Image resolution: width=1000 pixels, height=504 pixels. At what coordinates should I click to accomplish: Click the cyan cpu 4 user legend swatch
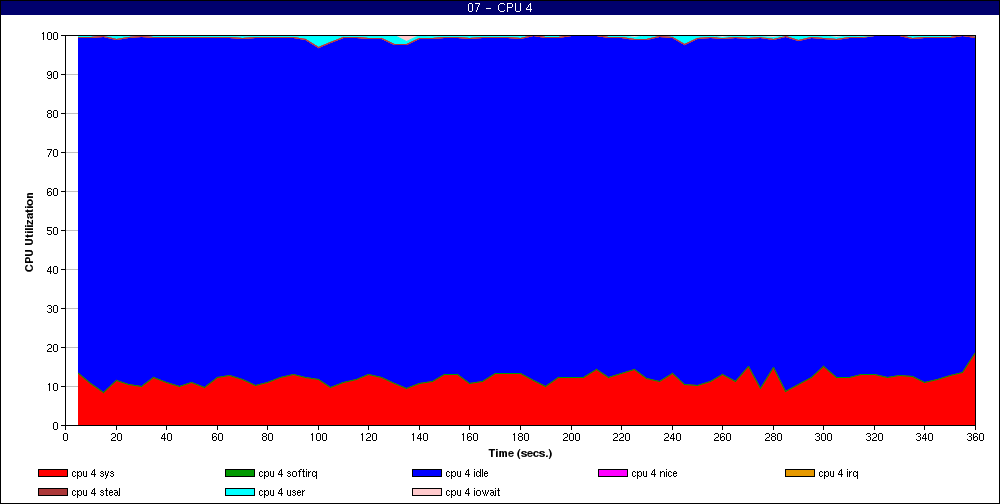[239, 492]
